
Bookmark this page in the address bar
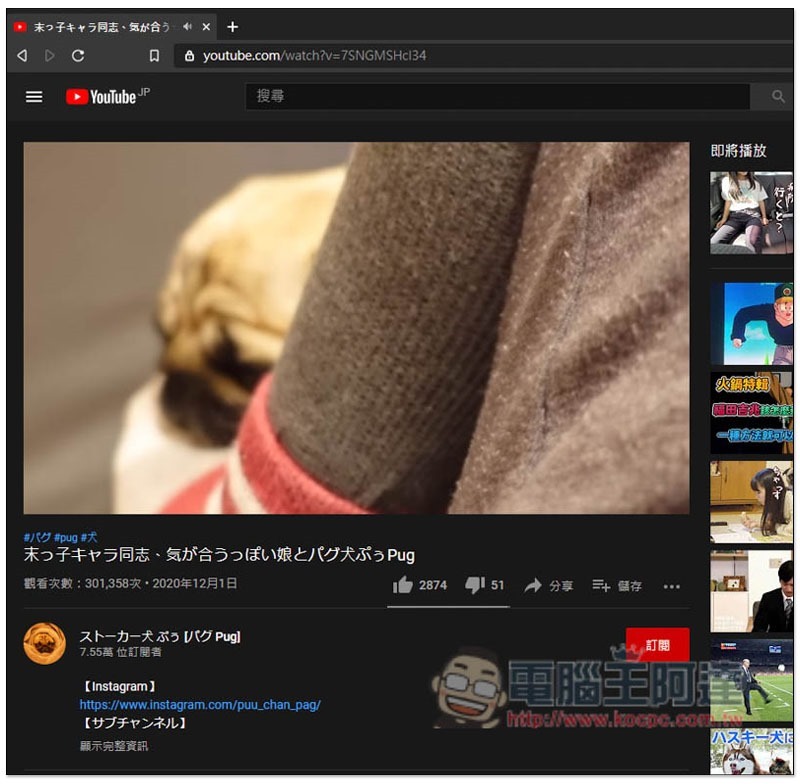click(x=154, y=56)
